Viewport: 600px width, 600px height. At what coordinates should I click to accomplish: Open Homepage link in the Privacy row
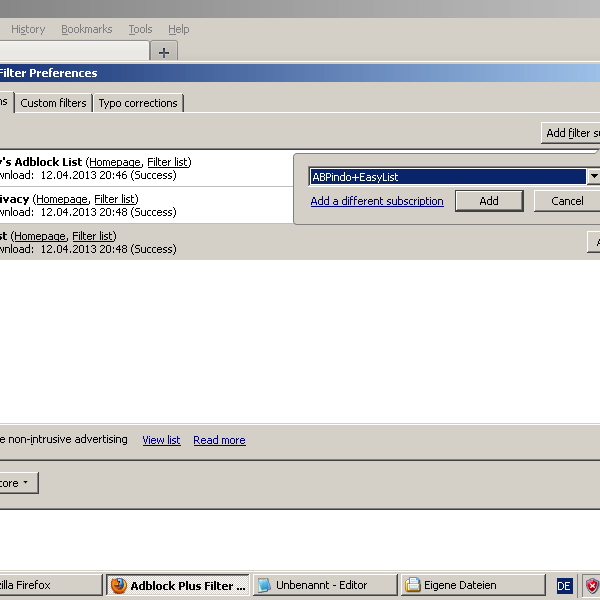[62, 199]
